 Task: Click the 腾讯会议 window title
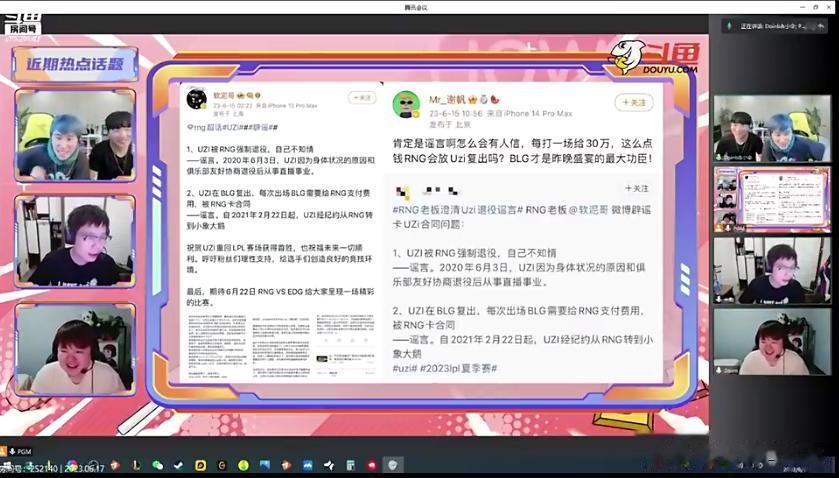[416, 7]
